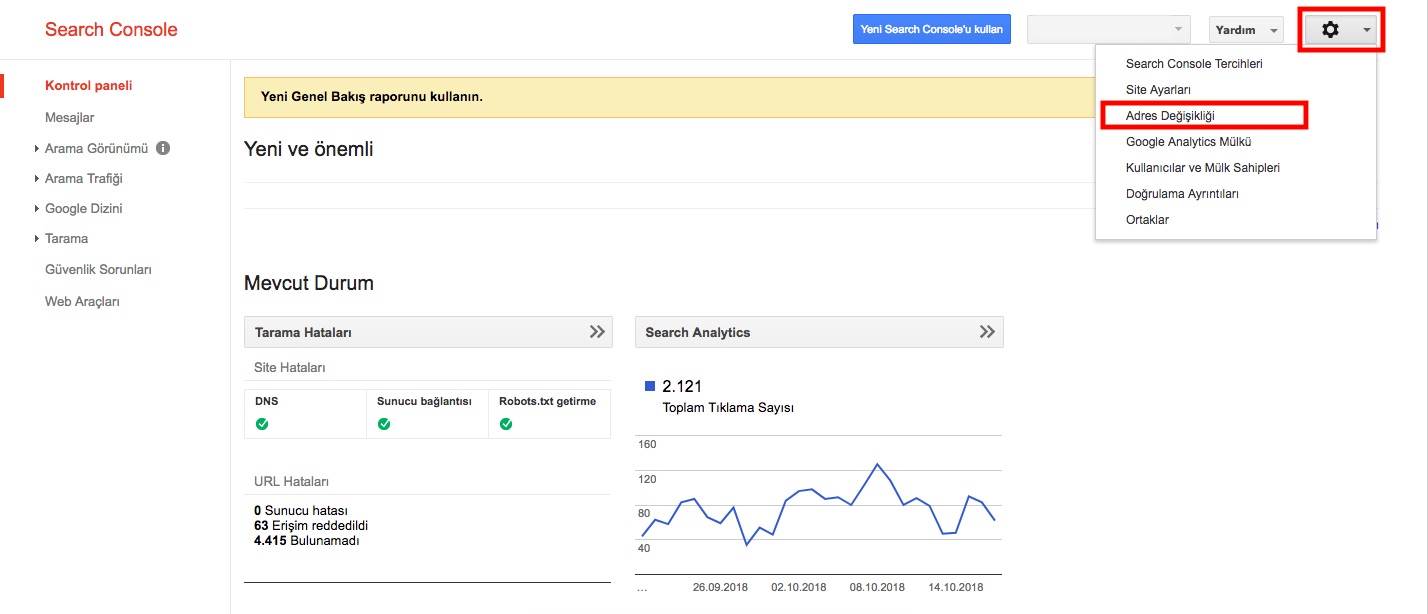The image size is (1428, 614).
Task: Click the Yeni Search Console'u kullan button
Action: [932, 30]
